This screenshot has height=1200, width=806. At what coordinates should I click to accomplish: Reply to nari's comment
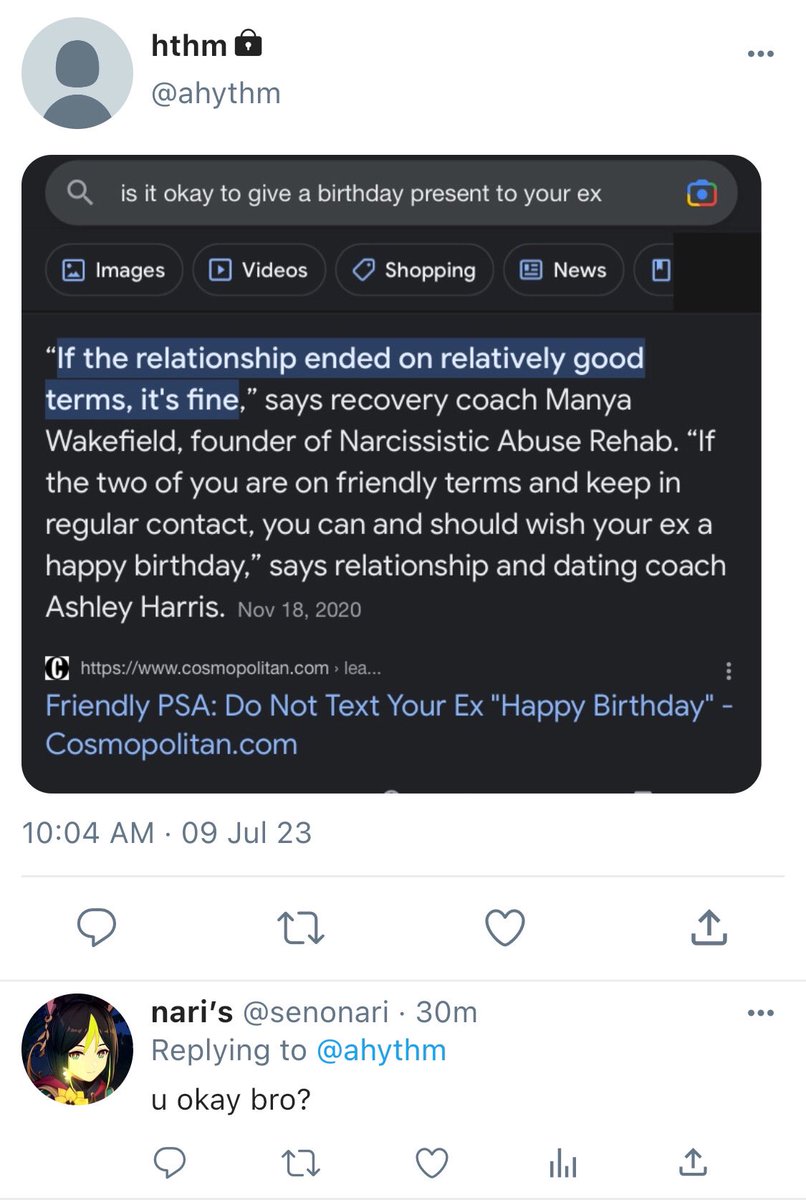click(x=170, y=1162)
